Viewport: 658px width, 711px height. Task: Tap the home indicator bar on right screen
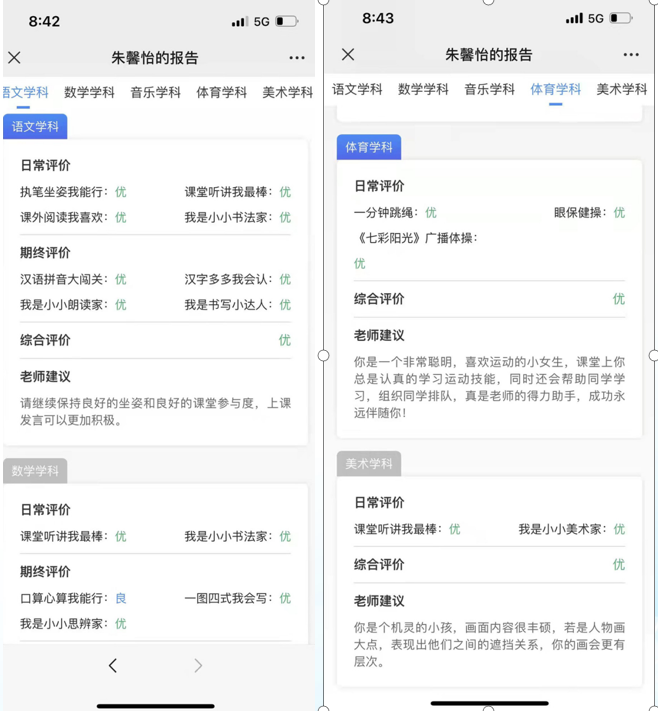click(x=489, y=703)
